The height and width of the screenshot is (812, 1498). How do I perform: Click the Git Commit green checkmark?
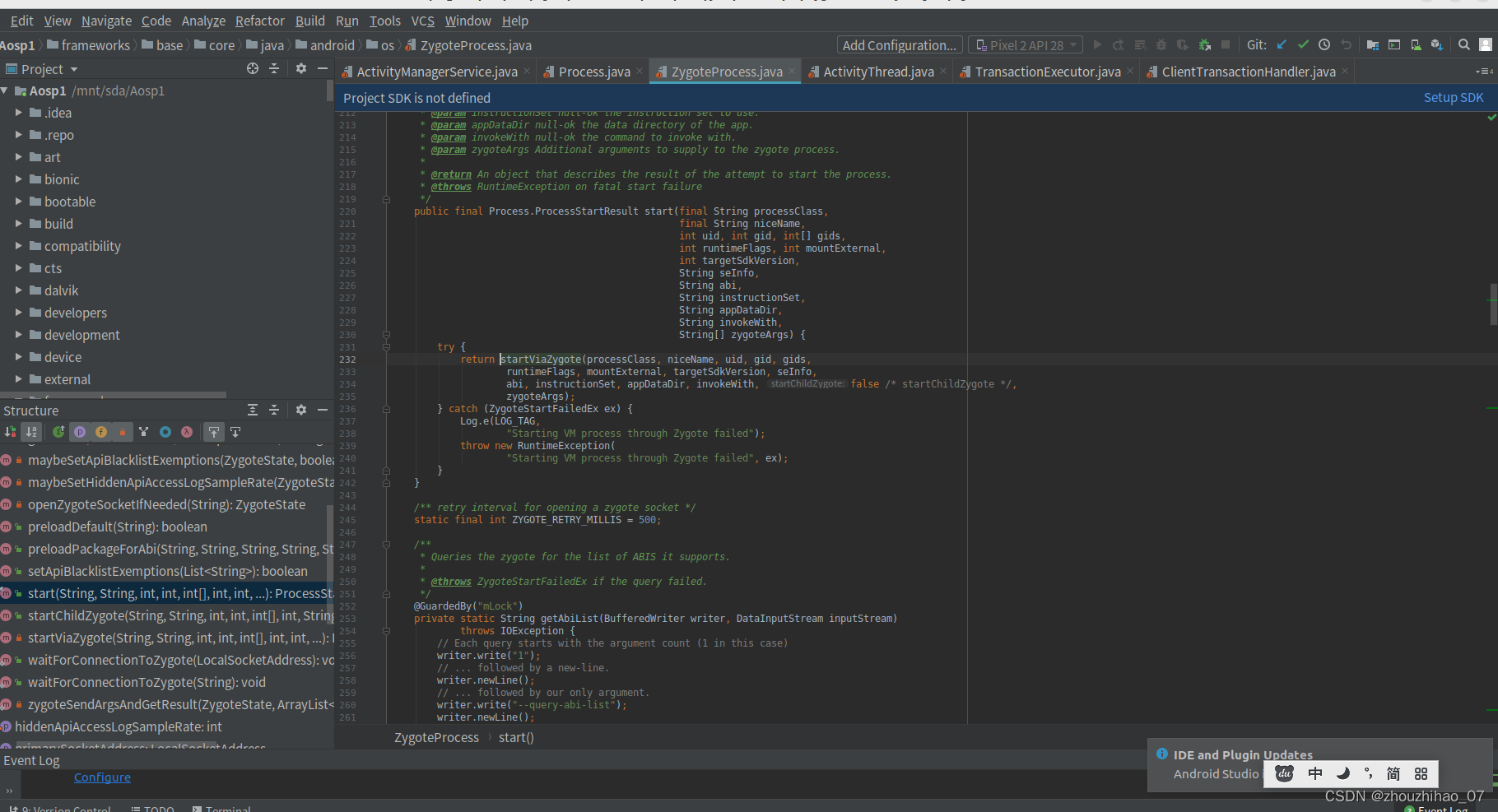tap(1303, 45)
